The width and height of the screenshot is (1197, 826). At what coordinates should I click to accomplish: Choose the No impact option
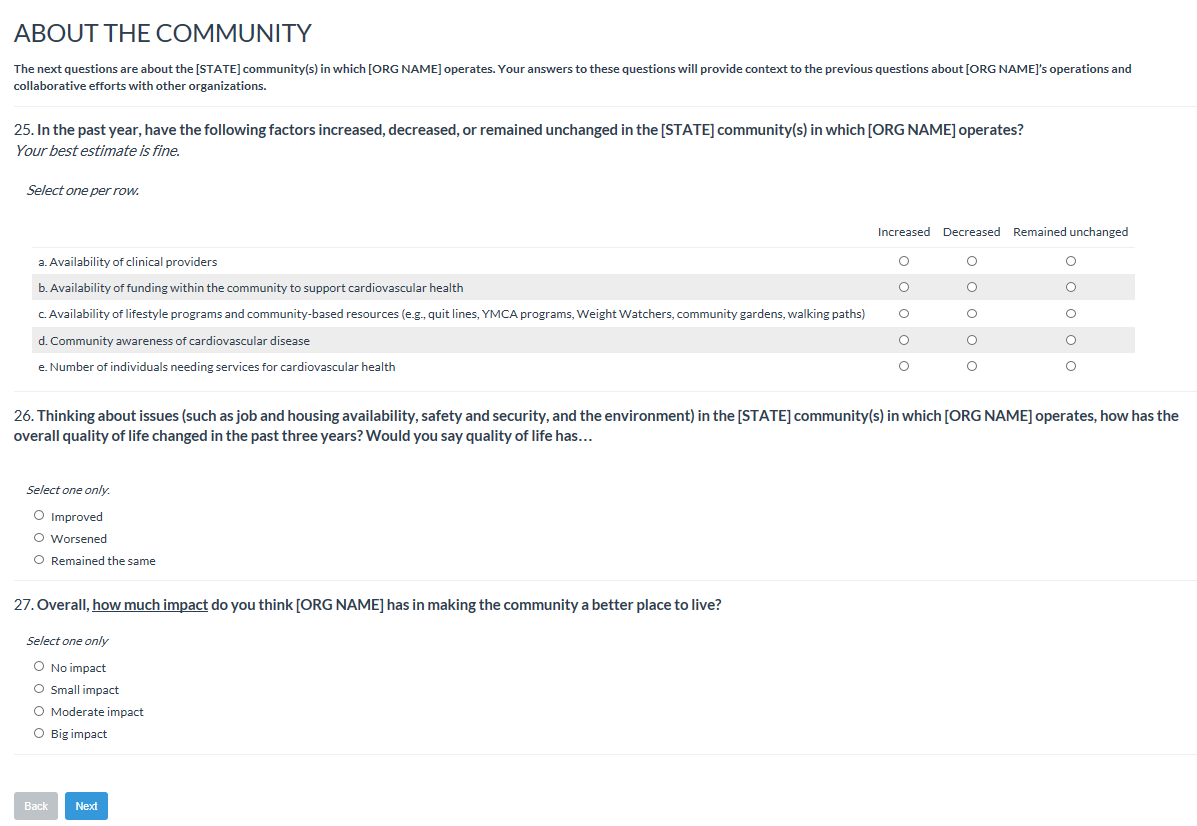39,667
